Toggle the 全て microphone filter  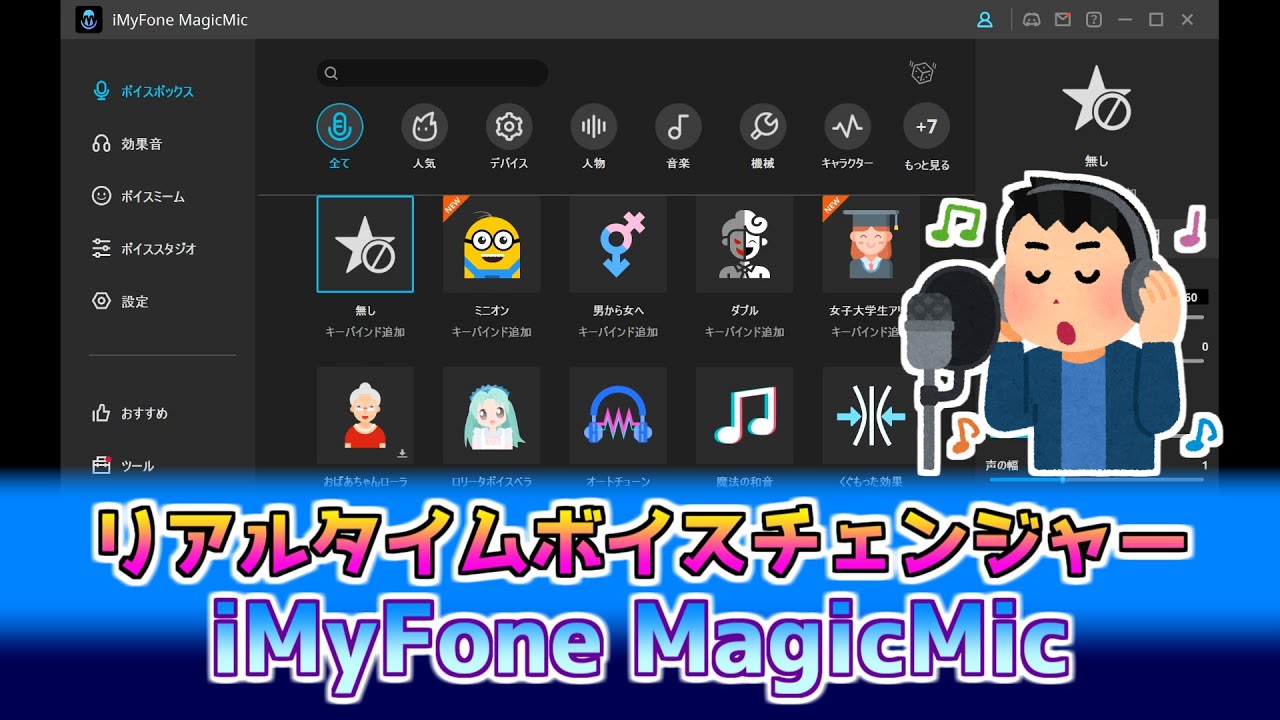340,127
